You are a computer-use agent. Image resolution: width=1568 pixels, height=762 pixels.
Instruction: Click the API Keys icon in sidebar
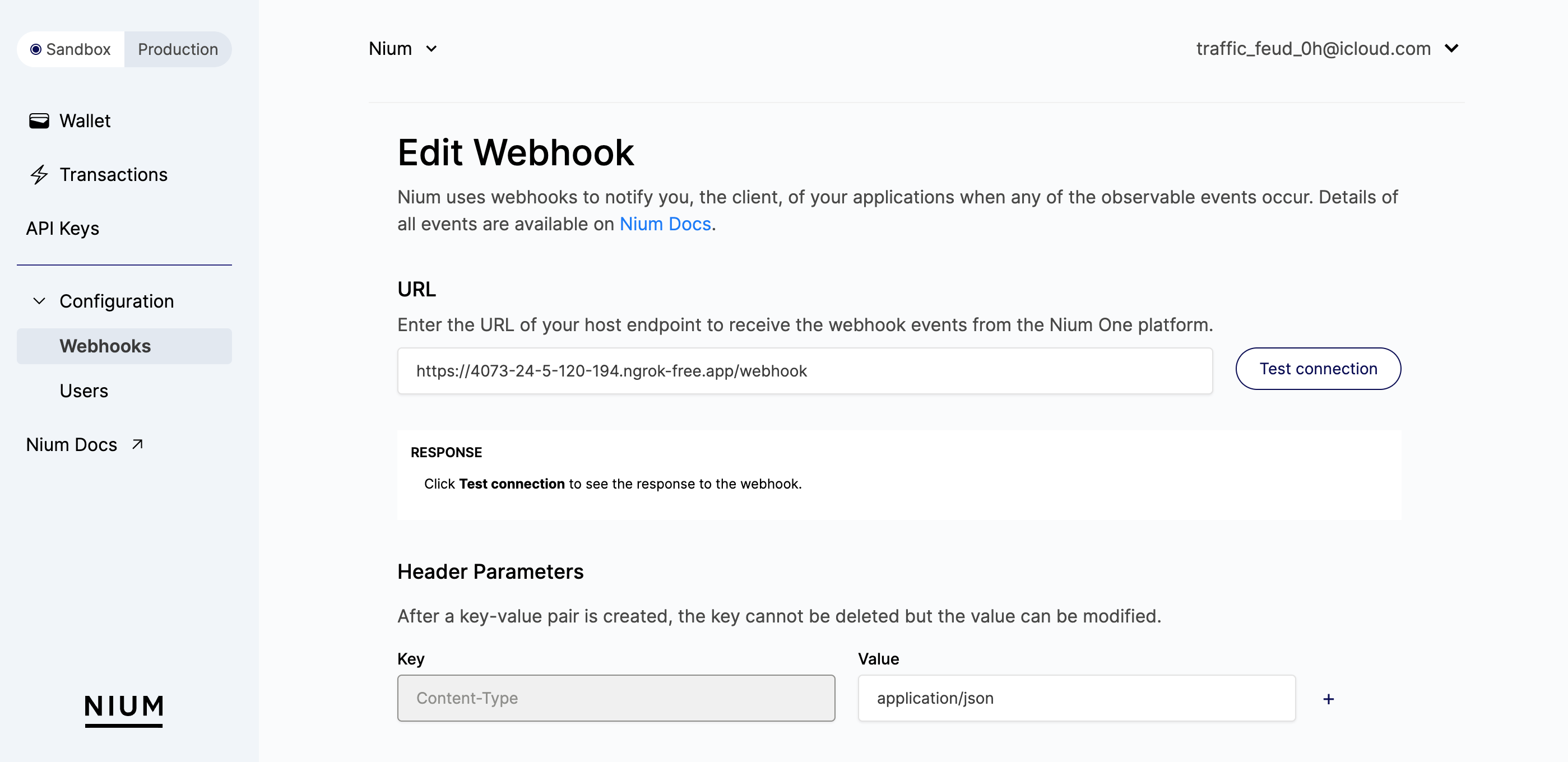tap(62, 227)
